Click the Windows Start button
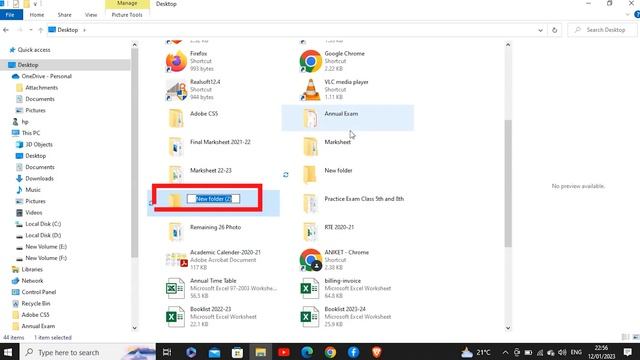640x360 pixels. coord(8,352)
